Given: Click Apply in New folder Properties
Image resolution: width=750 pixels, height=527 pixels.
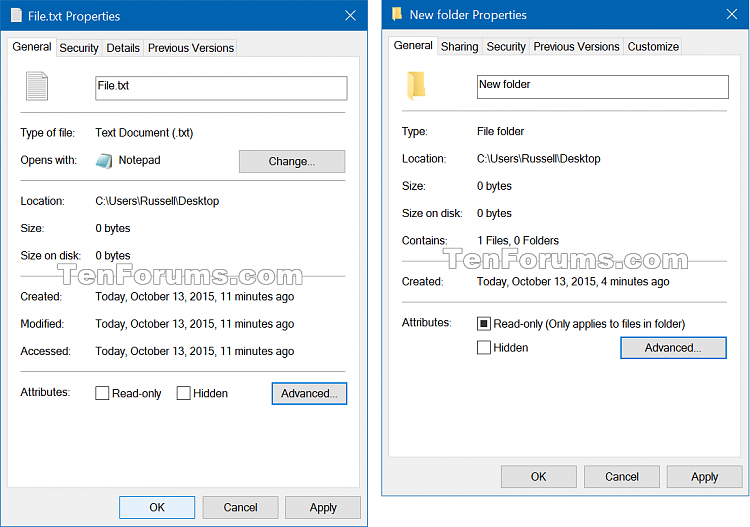Looking at the screenshot, I should [704, 477].
